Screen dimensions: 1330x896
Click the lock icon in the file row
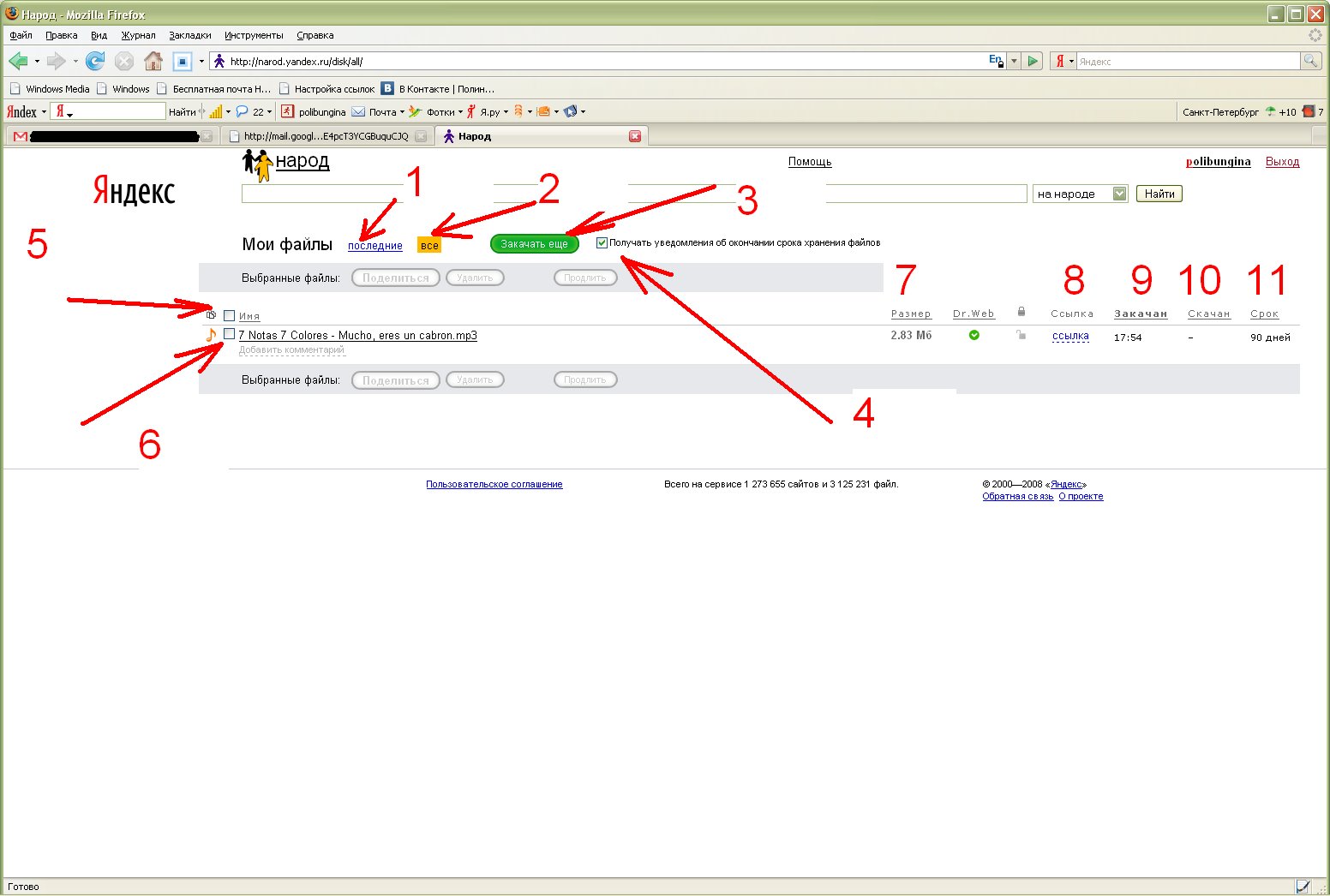(1021, 335)
